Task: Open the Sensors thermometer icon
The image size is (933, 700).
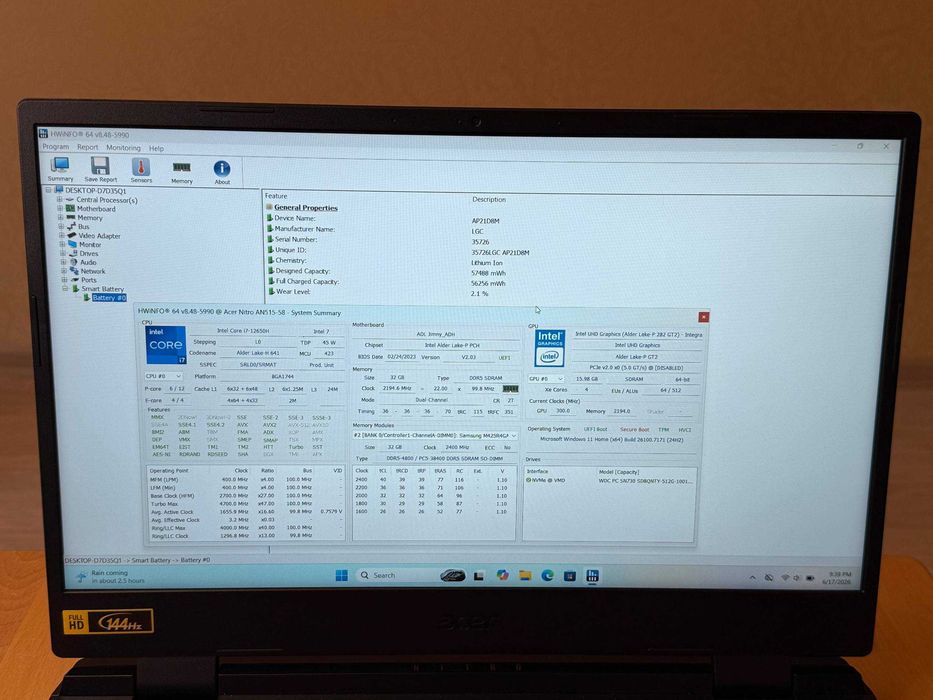Action: tap(141, 170)
